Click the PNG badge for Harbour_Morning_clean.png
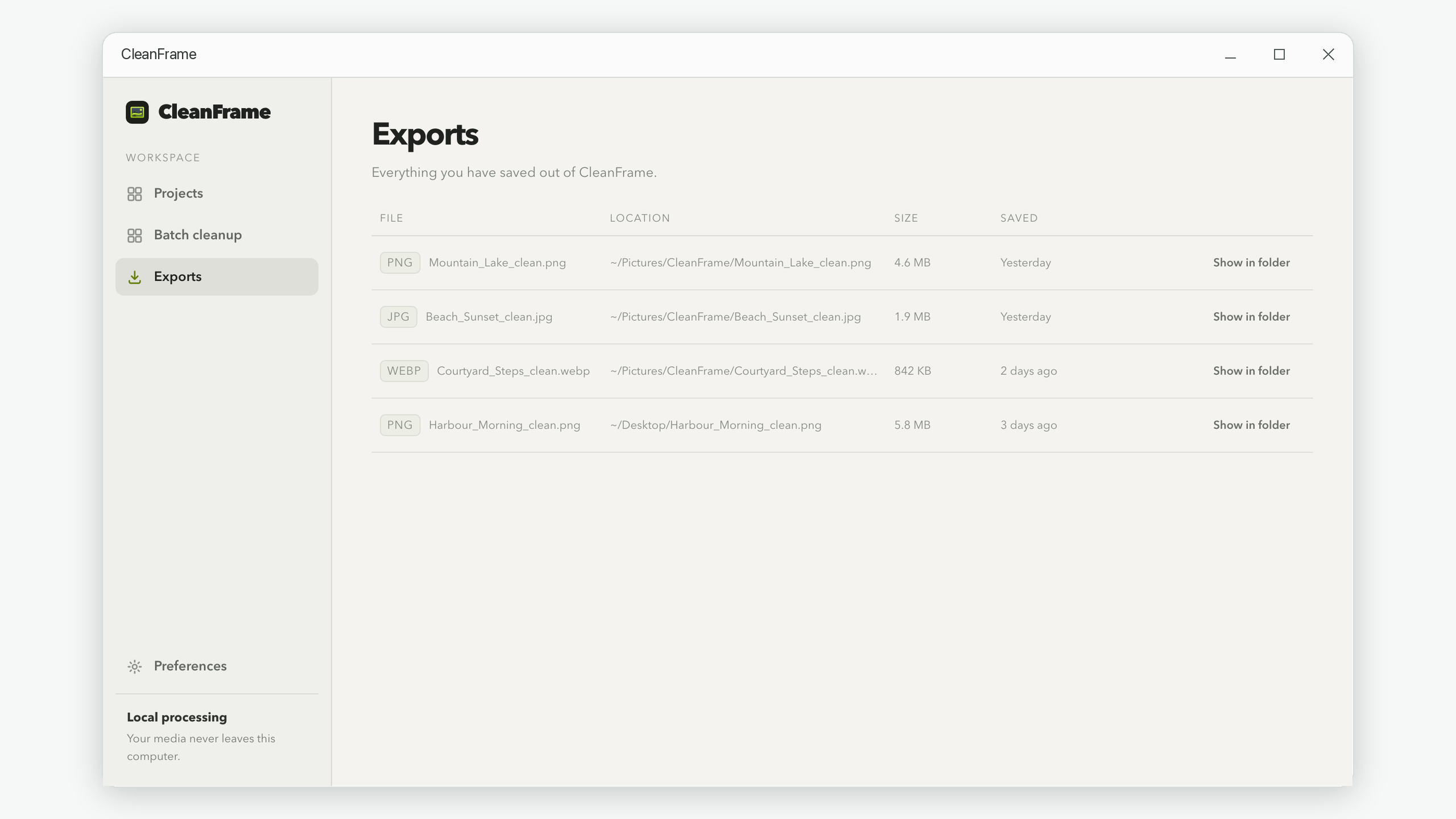This screenshot has width=1456, height=819. 400,425
